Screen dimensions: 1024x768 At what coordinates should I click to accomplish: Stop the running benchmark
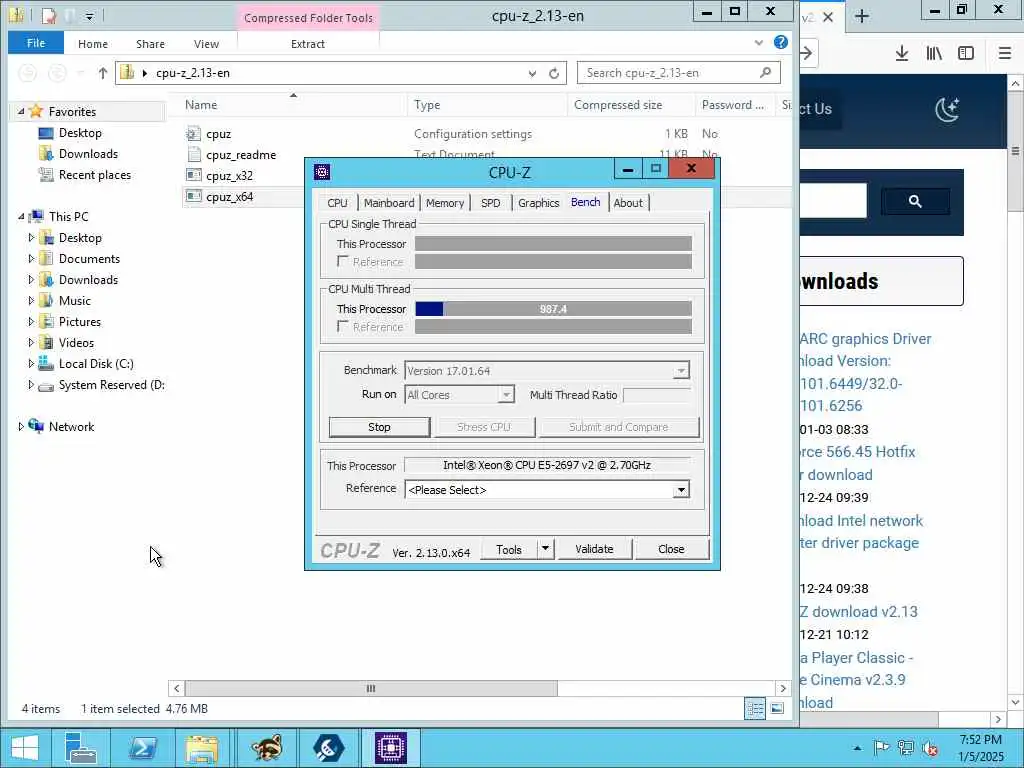[379, 427]
